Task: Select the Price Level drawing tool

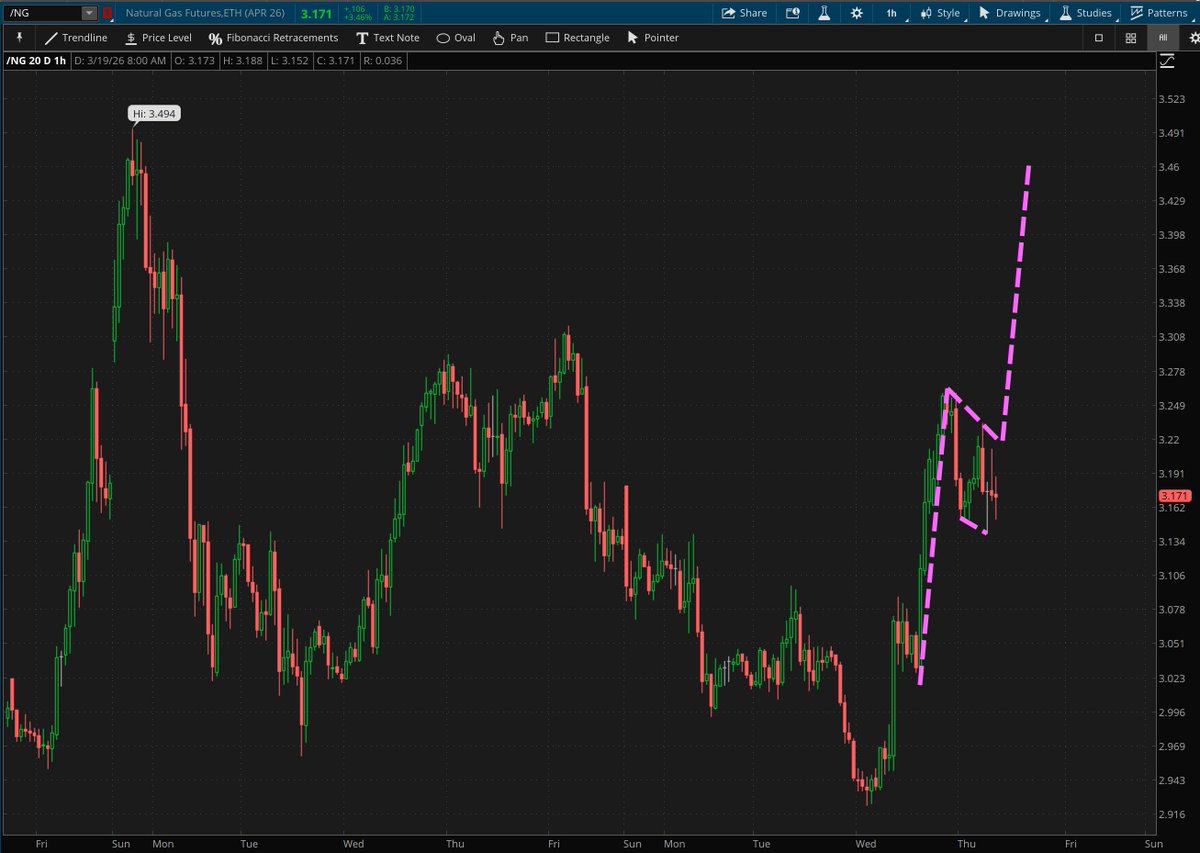Action: click(x=158, y=37)
